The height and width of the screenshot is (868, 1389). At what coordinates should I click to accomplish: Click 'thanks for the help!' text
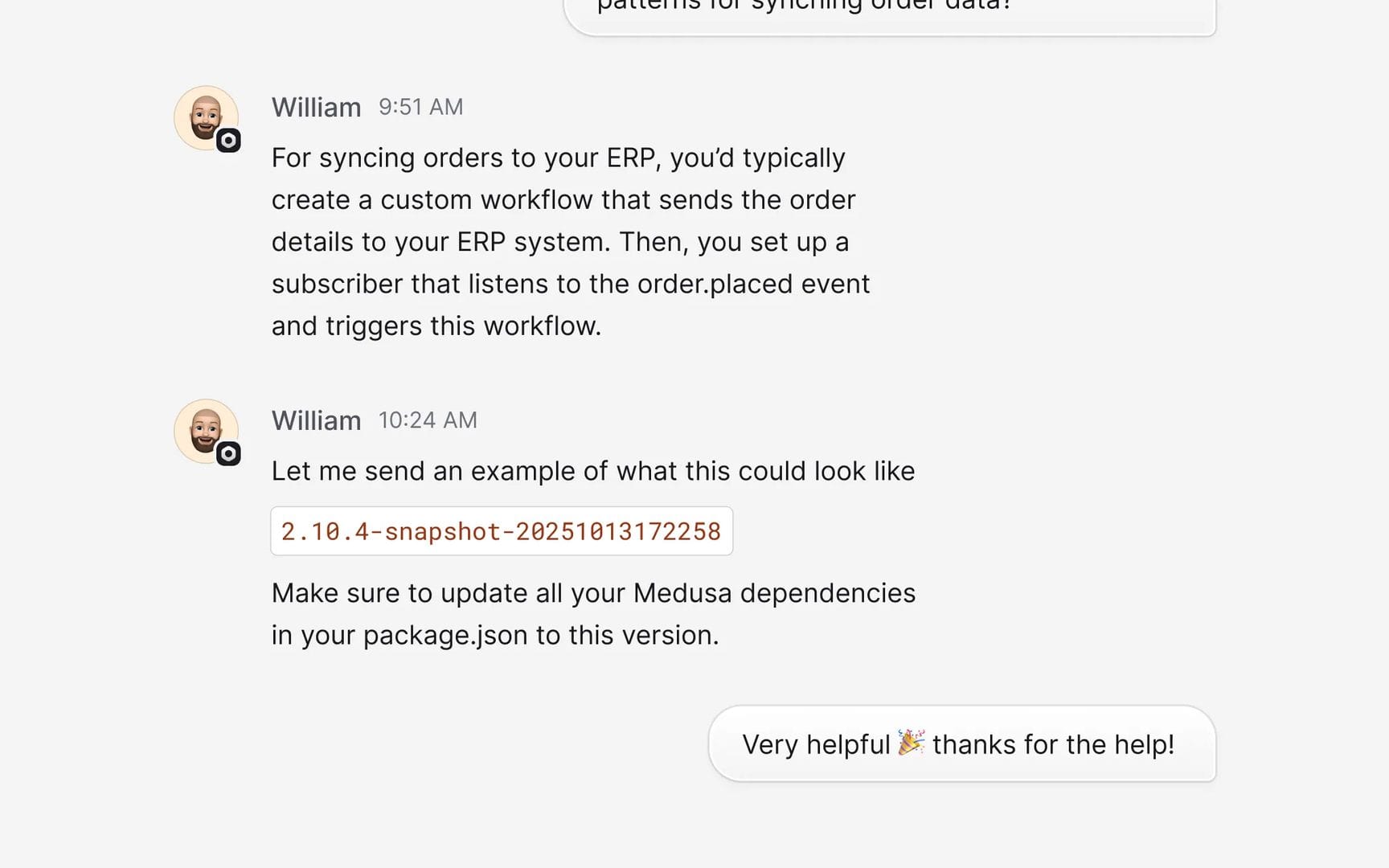tap(1053, 745)
